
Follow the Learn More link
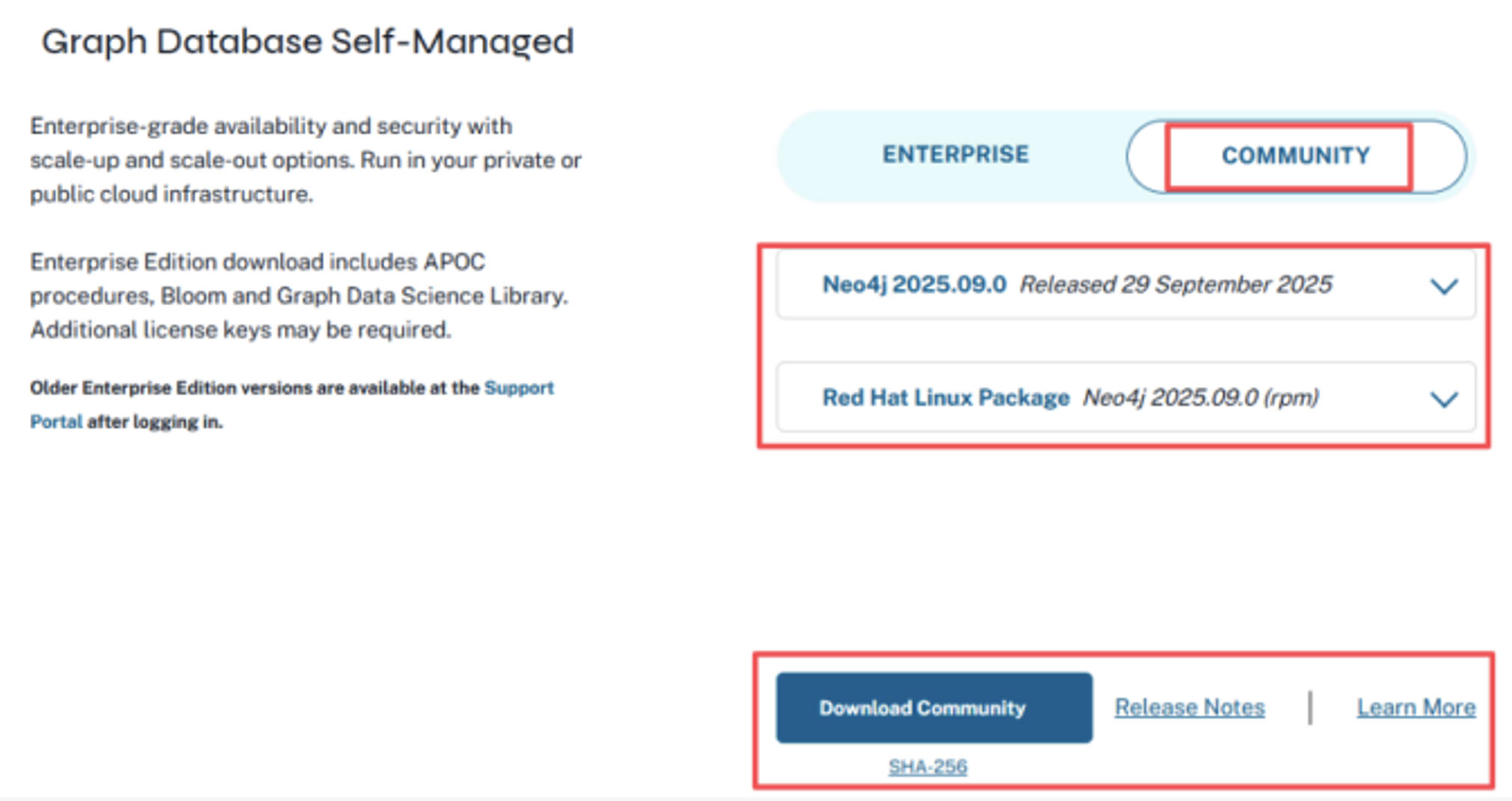1416,708
